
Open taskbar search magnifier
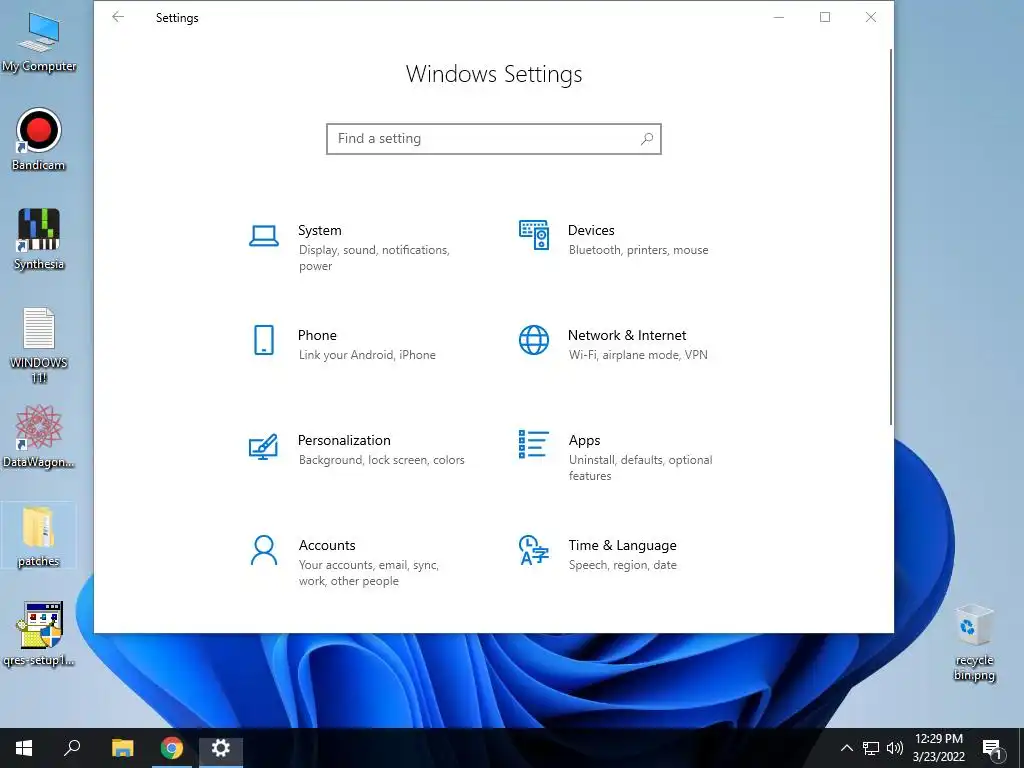[72, 748]
